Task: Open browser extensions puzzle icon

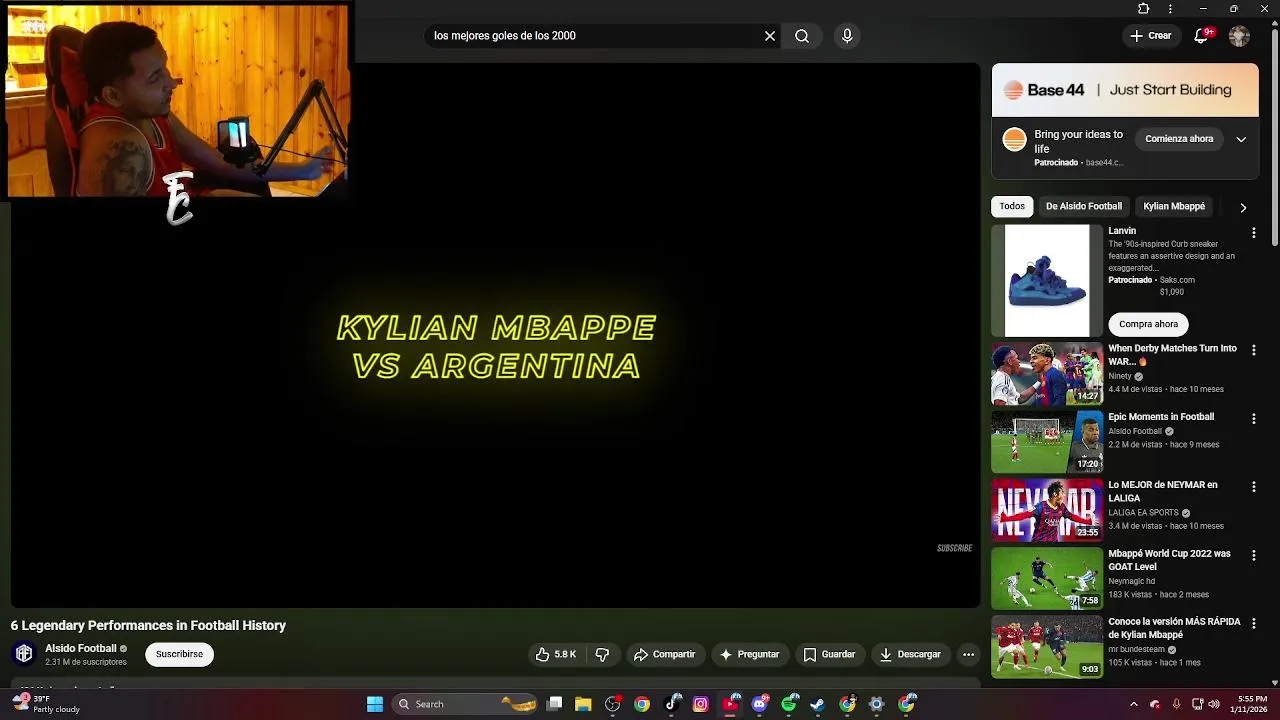Action: click(x=1144, y=9)
